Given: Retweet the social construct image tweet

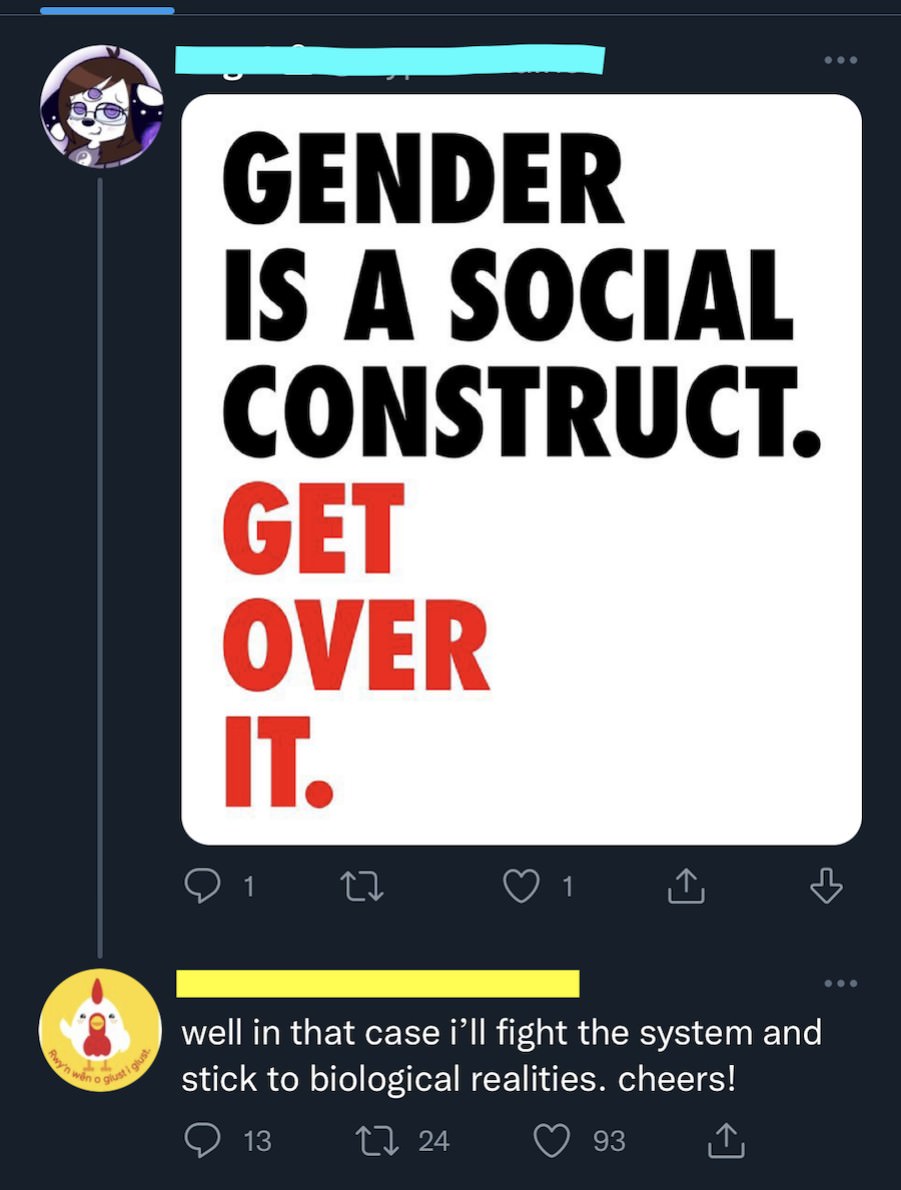Looking at the screenshot, I should [362, 885].
